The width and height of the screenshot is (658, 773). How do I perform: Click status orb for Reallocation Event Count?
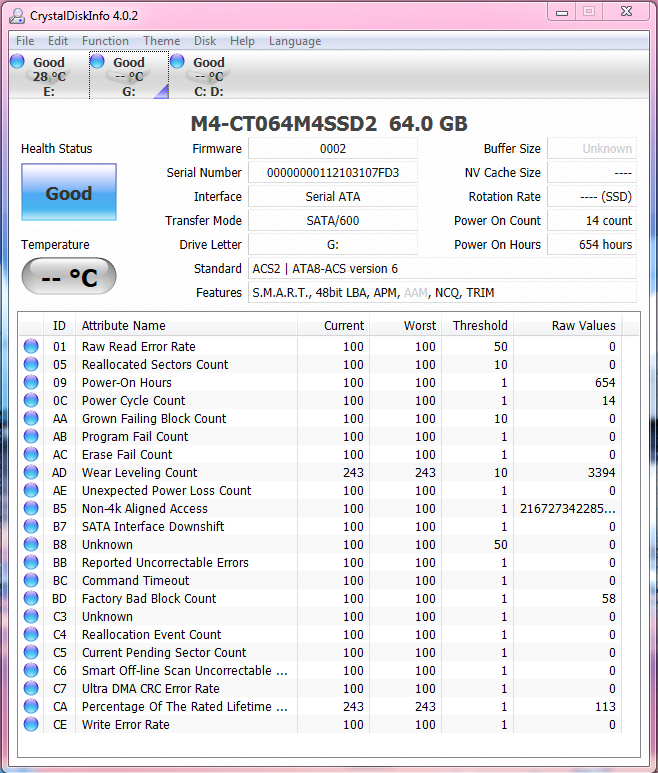pyautogui.click(x=31, y=634)
